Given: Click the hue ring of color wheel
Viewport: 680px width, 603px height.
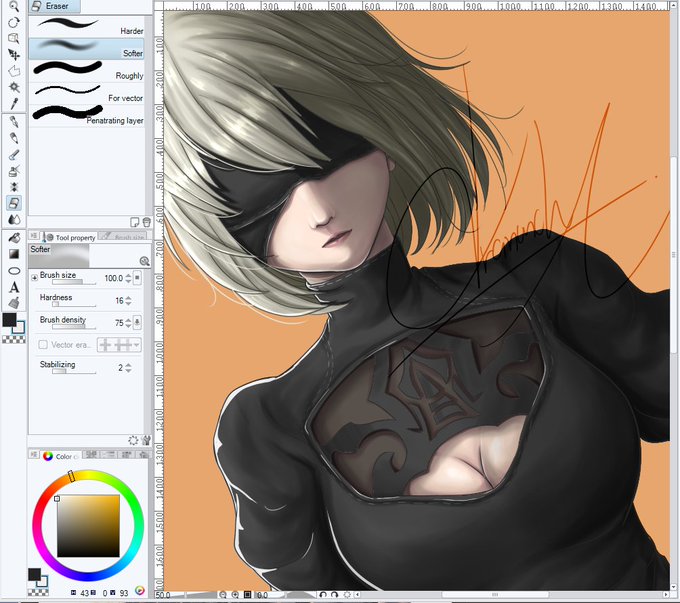Looking at the screenshot, I should point(88,473).
